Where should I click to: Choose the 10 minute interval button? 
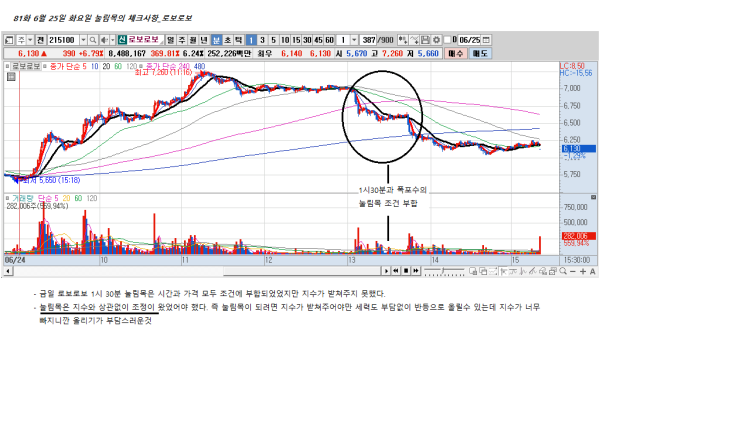tap(284, 40)
